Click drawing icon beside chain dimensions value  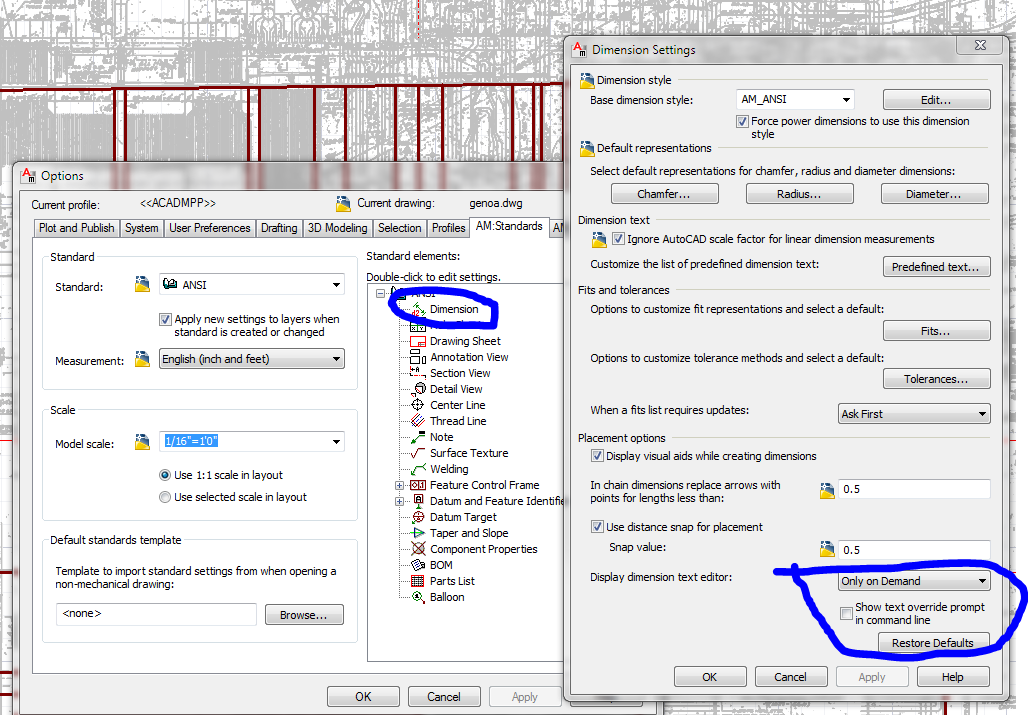(x=827, y=490)
